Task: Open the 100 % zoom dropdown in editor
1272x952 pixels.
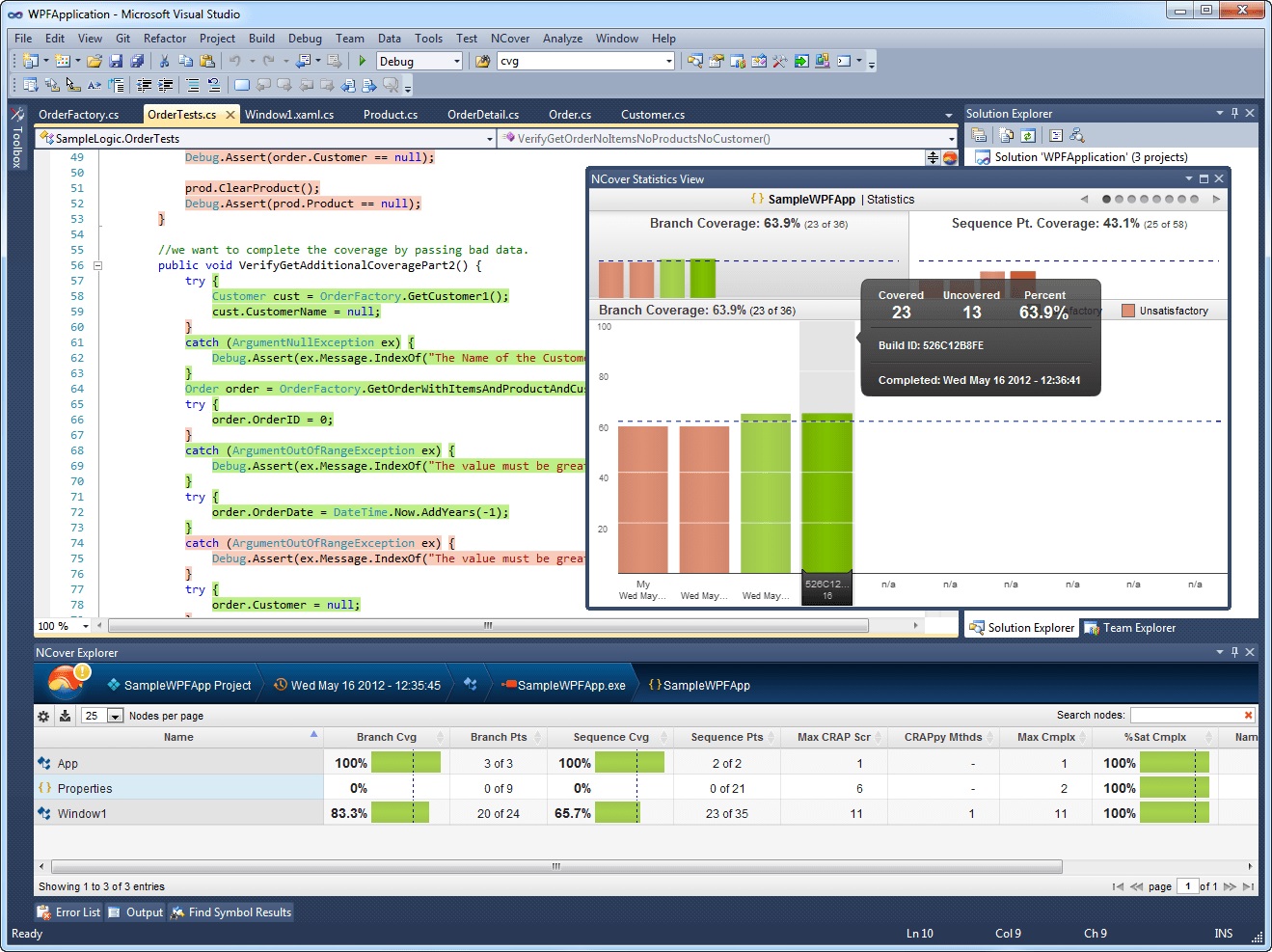Action: click(85, 626)
